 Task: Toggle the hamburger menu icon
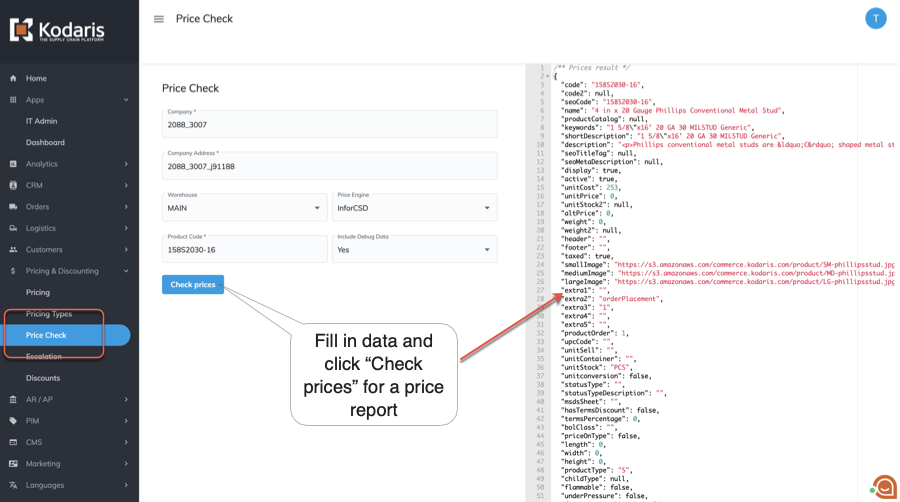pos(159,19)
